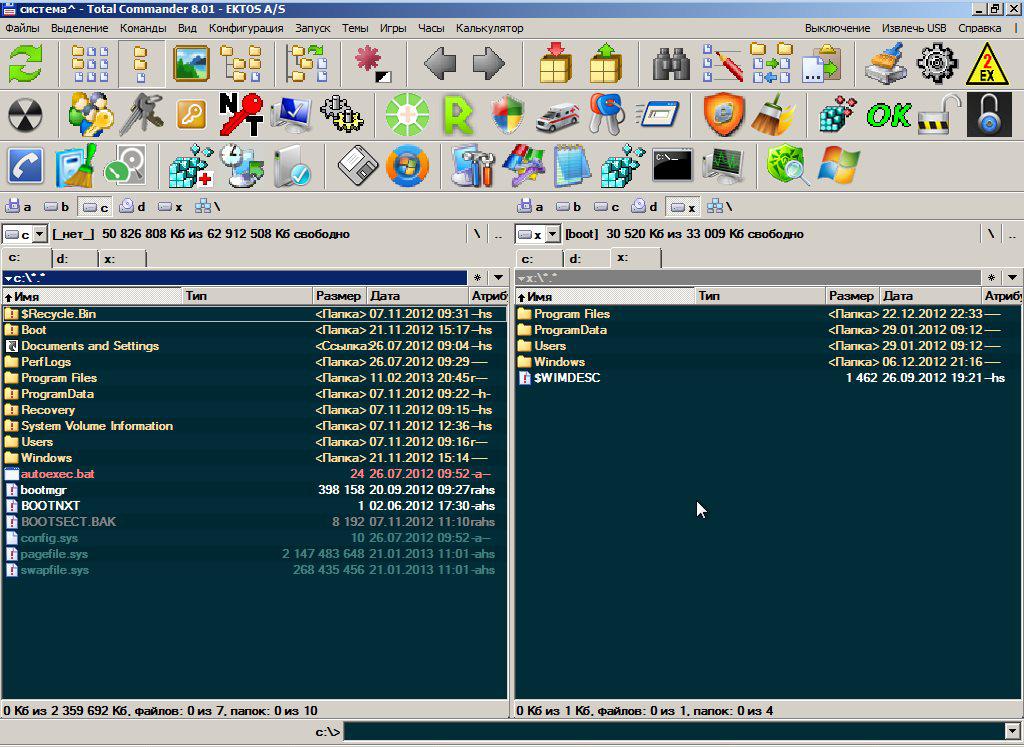Sort right panel by Имя column
This screenshot has height=747, width=1024.
click(x=604, y=296)
